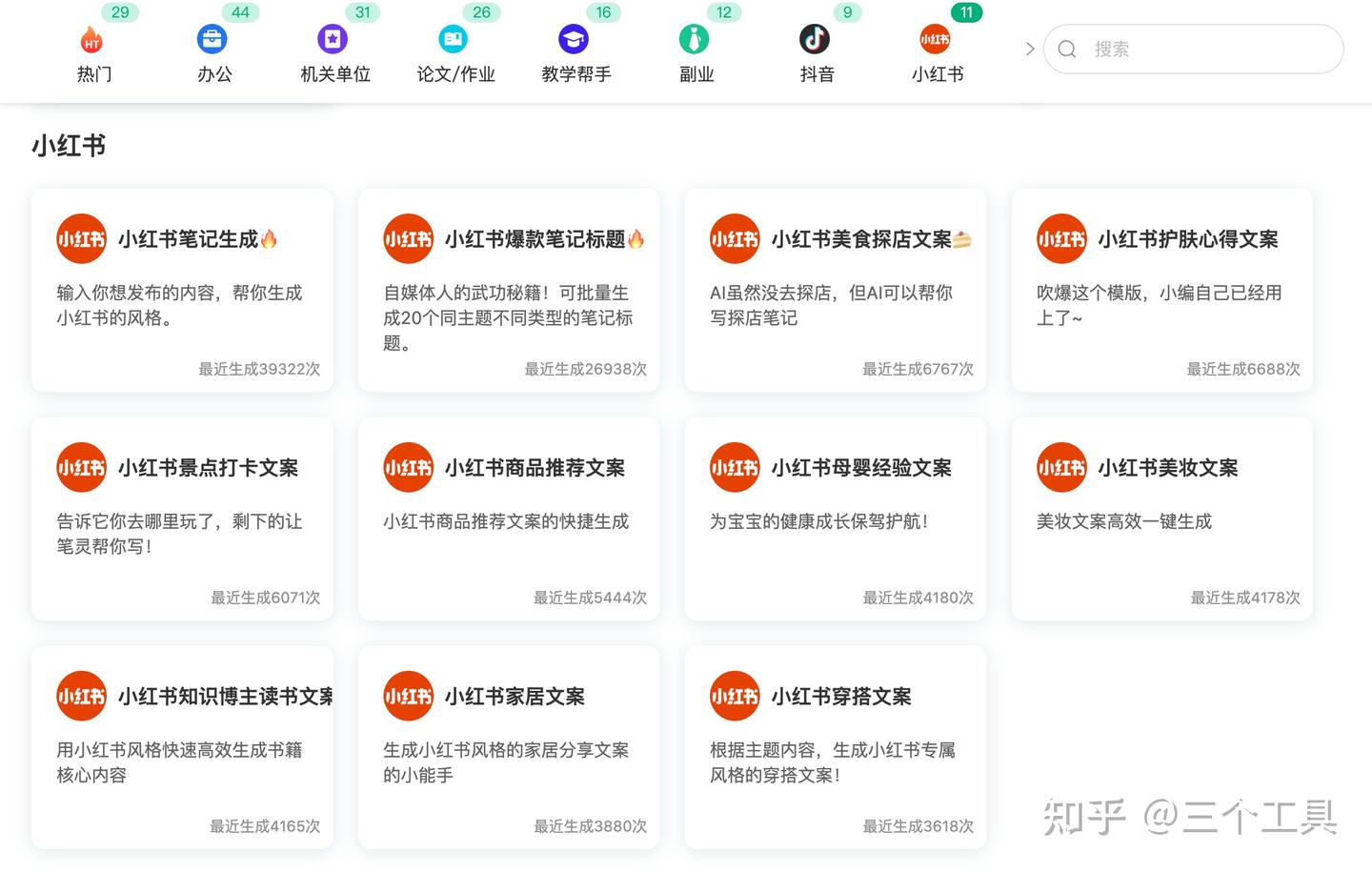Click the text 最近生成39322次

click(259, 369)
